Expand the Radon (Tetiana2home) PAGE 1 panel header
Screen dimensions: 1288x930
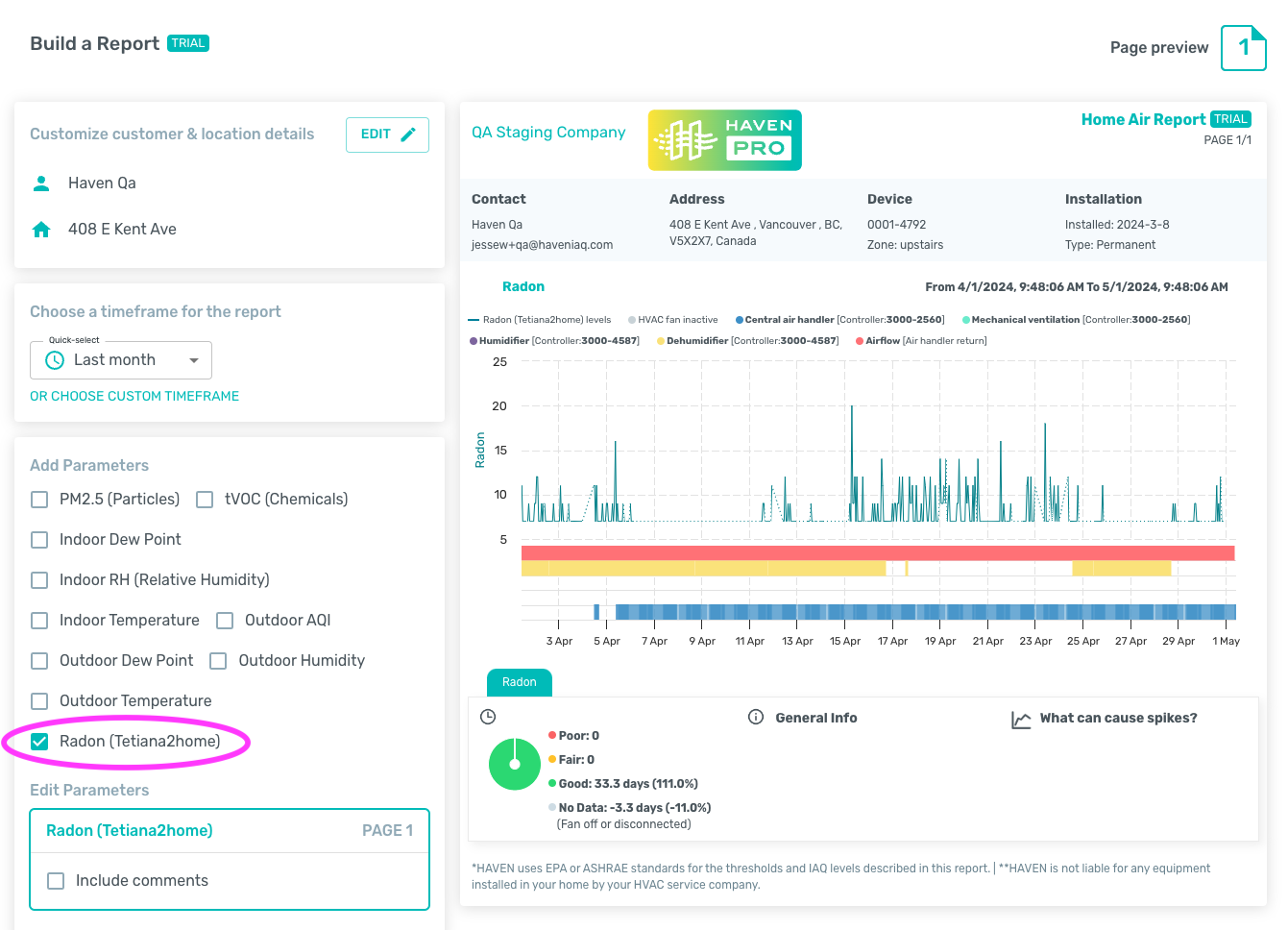click(230, 831)
